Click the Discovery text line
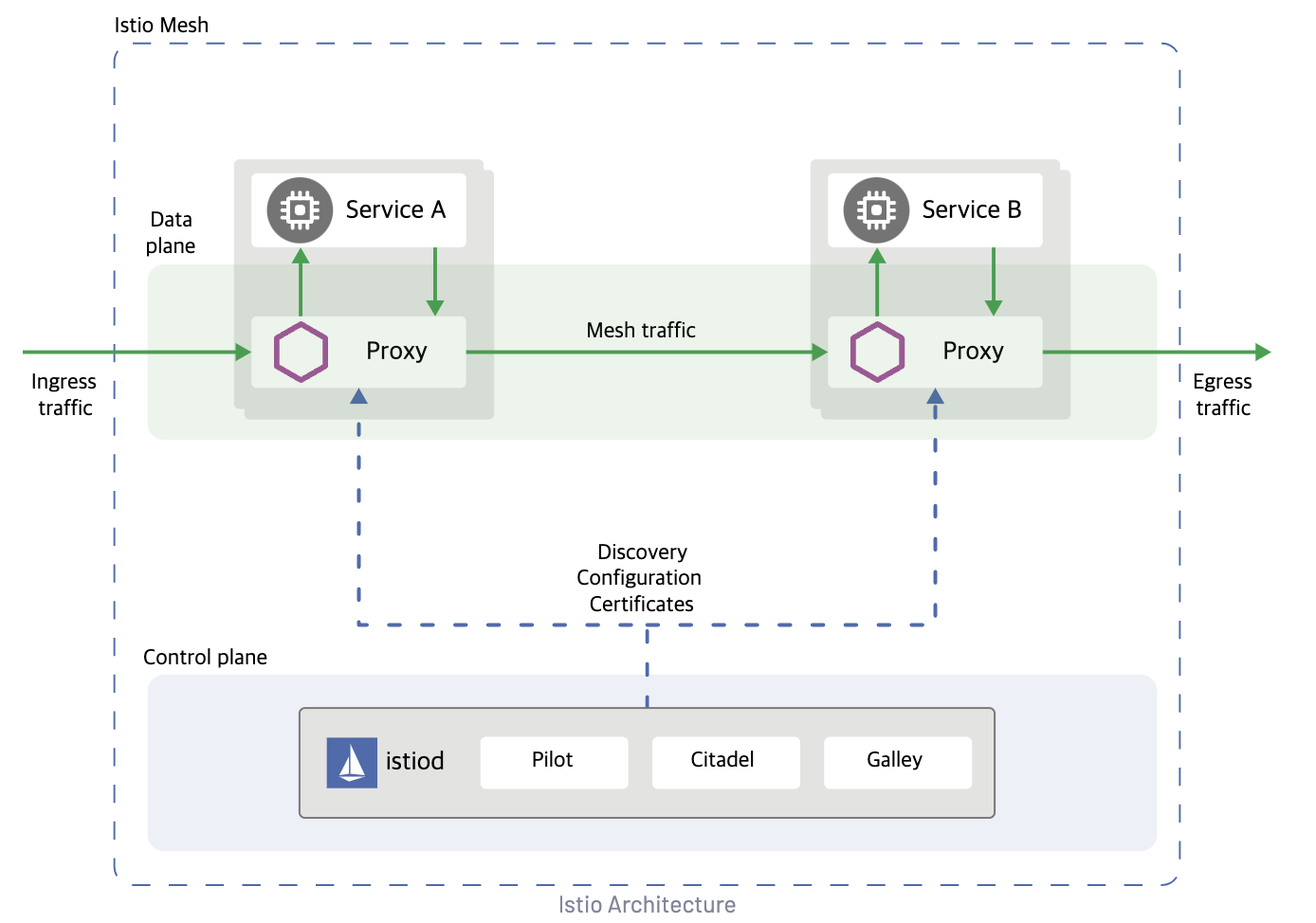The width and height of the screenshot is (1316, 923). (x=642, y=552)
